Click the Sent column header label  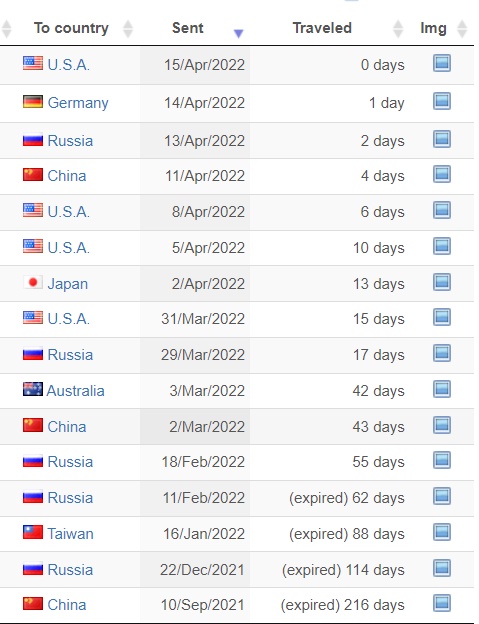[x=187, y=28]
